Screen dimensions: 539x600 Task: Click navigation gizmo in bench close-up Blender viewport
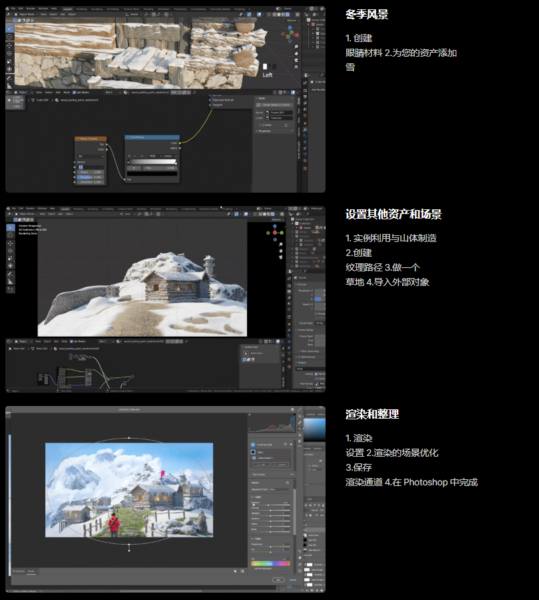coord(290,34)
